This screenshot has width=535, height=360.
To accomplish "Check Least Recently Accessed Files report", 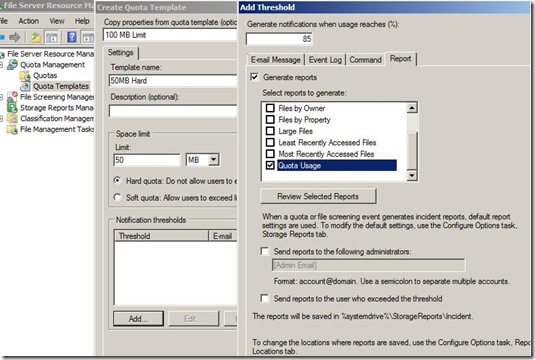I will pyautogui.click(x=270, y=142).
